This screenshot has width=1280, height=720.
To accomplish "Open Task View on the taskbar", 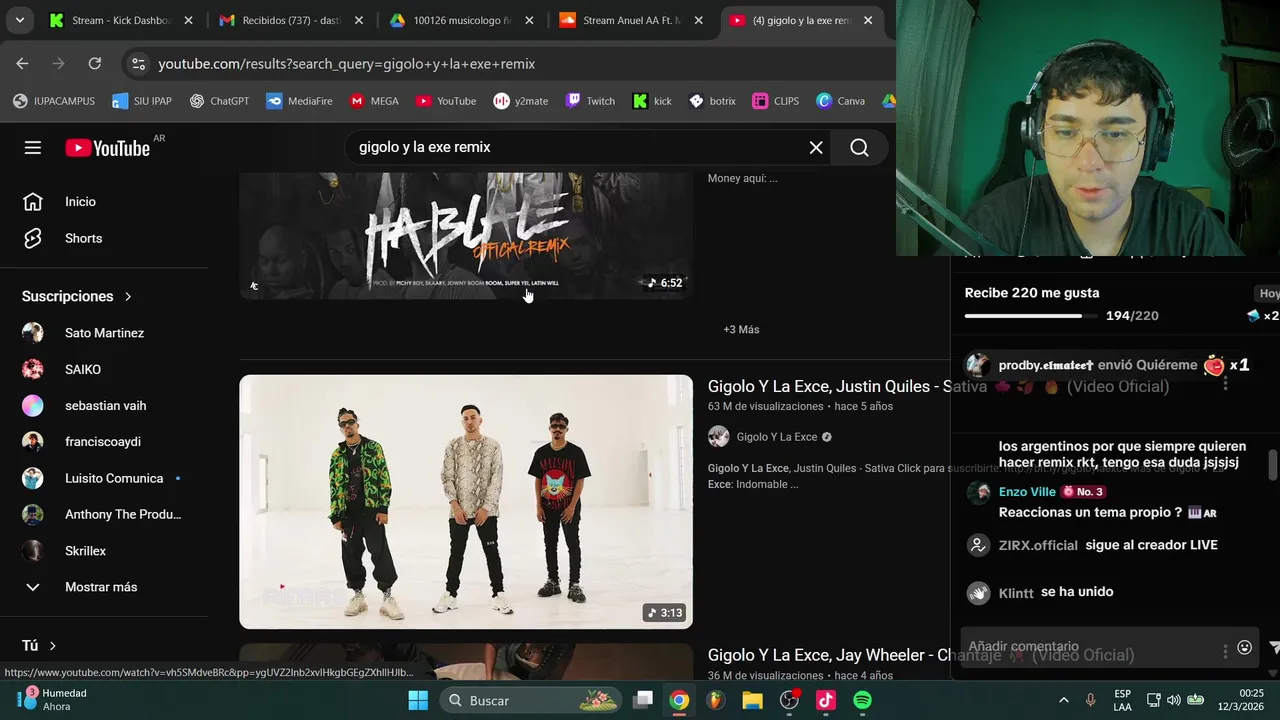I will coord(643,700).
